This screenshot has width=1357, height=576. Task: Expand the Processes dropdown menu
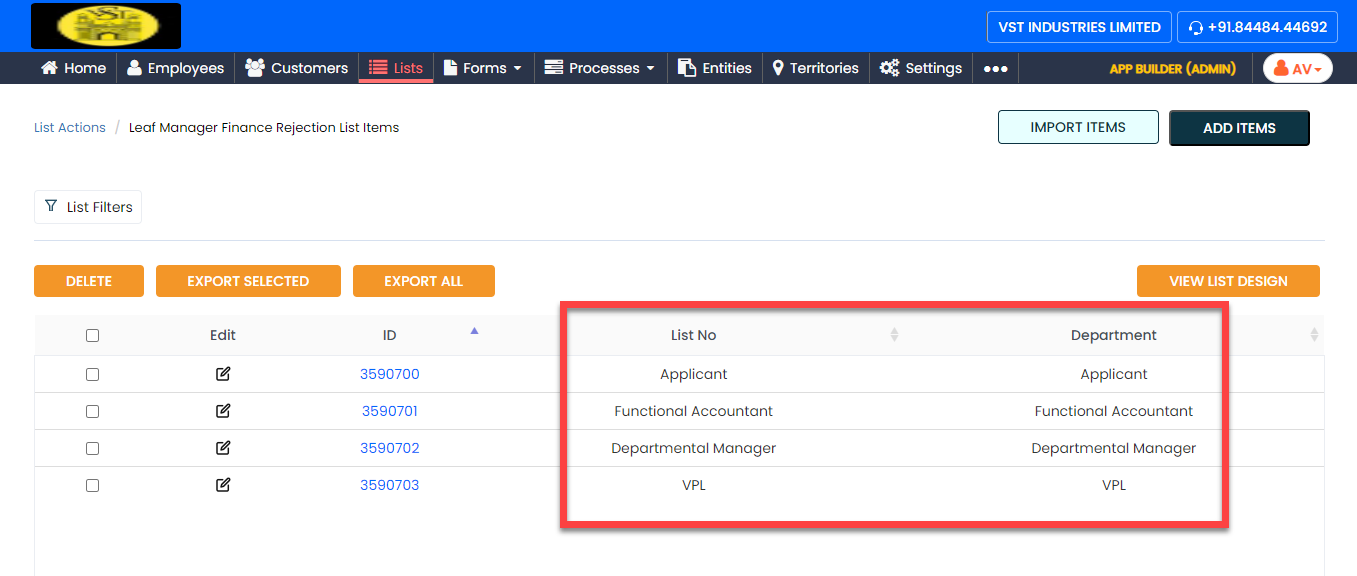(599, 68)
